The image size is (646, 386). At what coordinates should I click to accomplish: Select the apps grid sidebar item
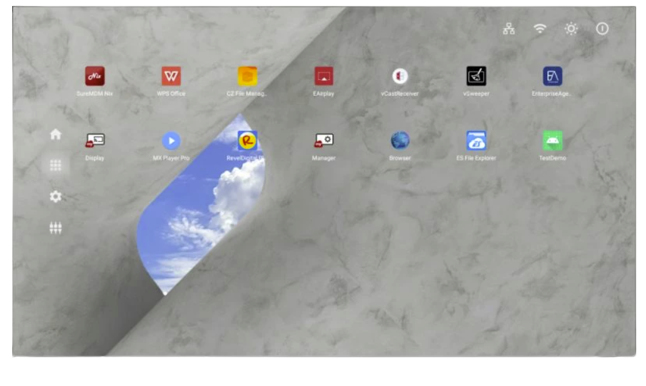(56, 166)
